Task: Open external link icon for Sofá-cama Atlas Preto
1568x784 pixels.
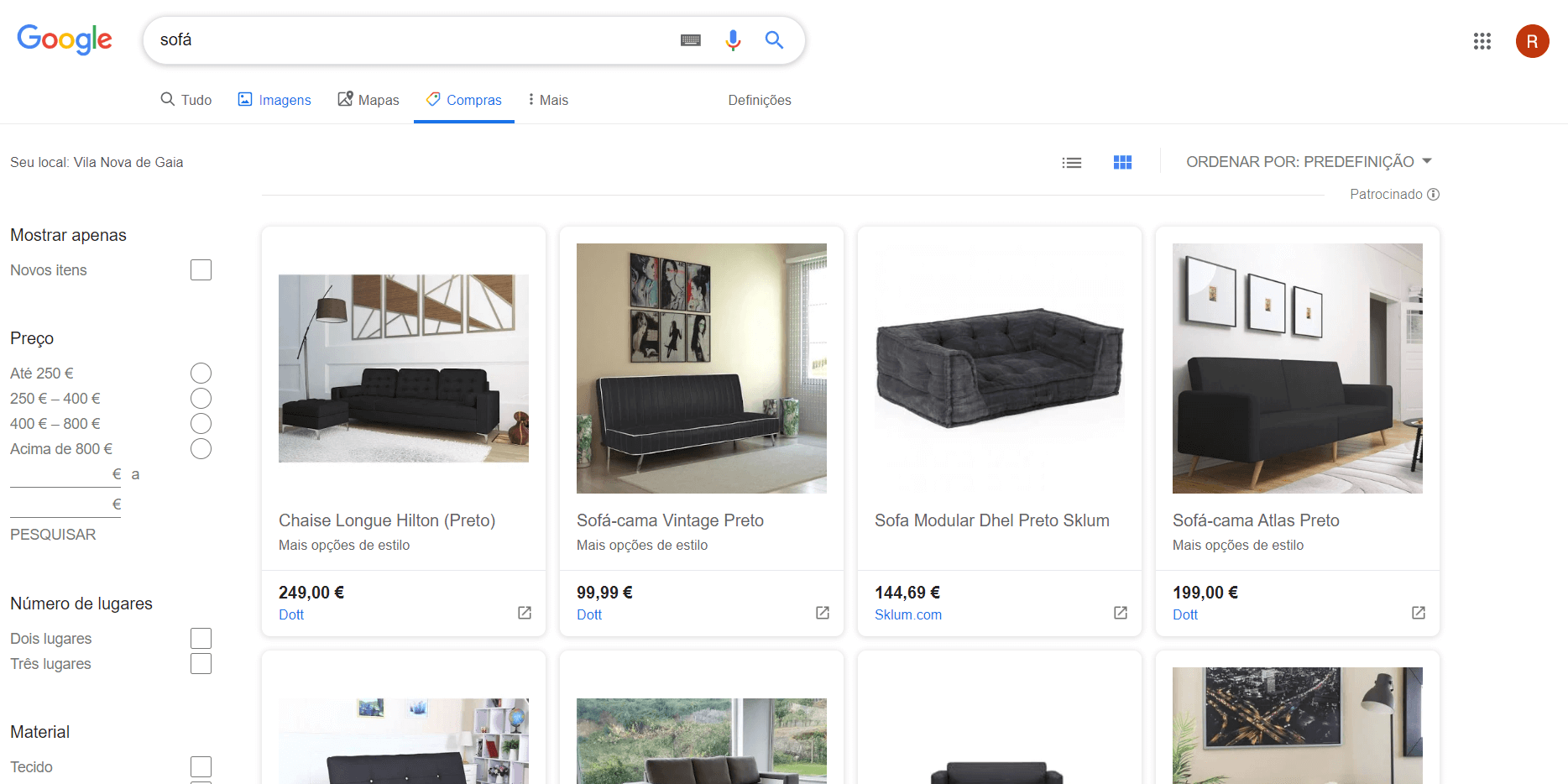Action: (x=1419, y=613)
